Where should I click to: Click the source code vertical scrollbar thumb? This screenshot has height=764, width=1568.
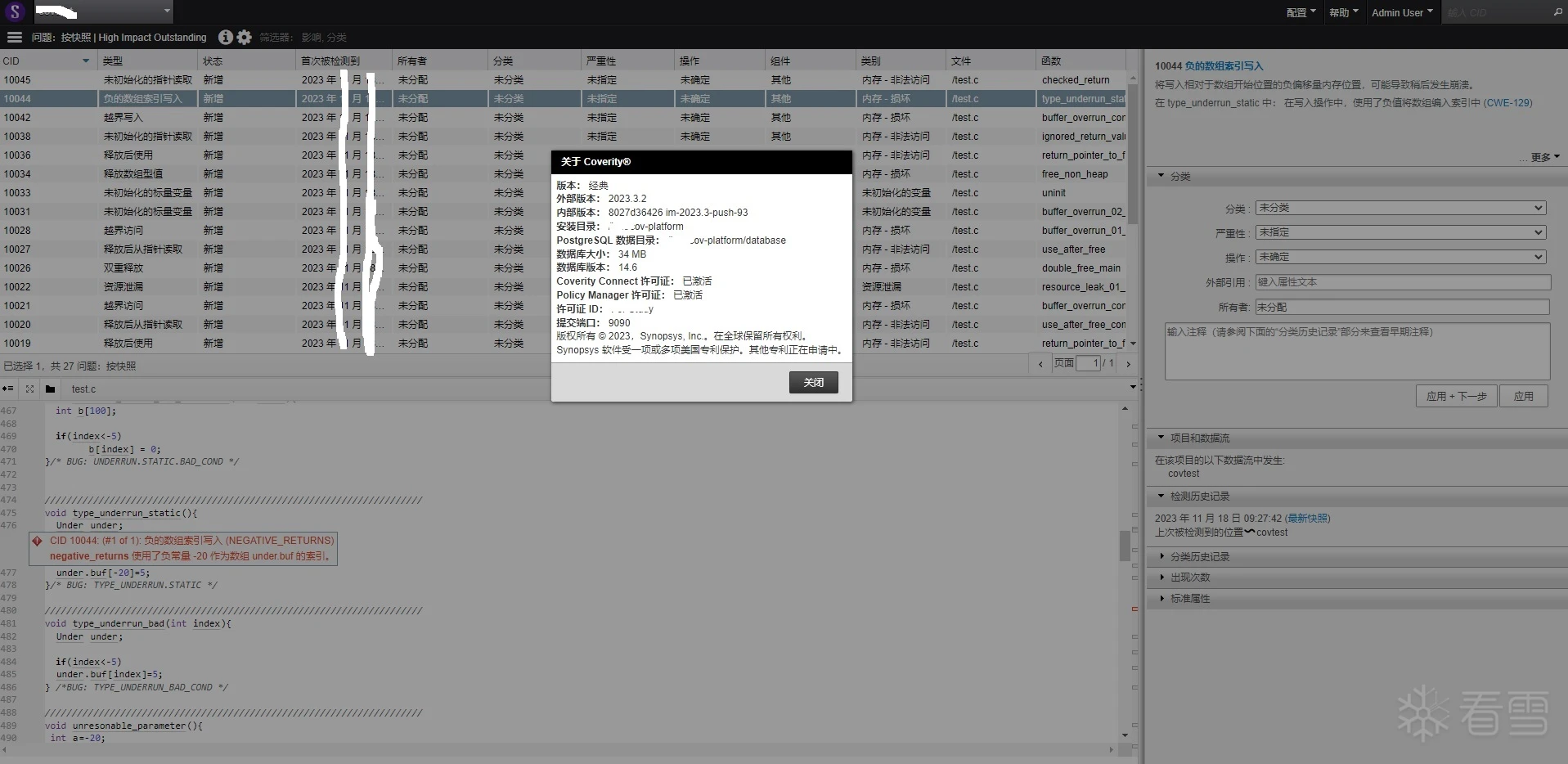click(x=1125, y=546)
